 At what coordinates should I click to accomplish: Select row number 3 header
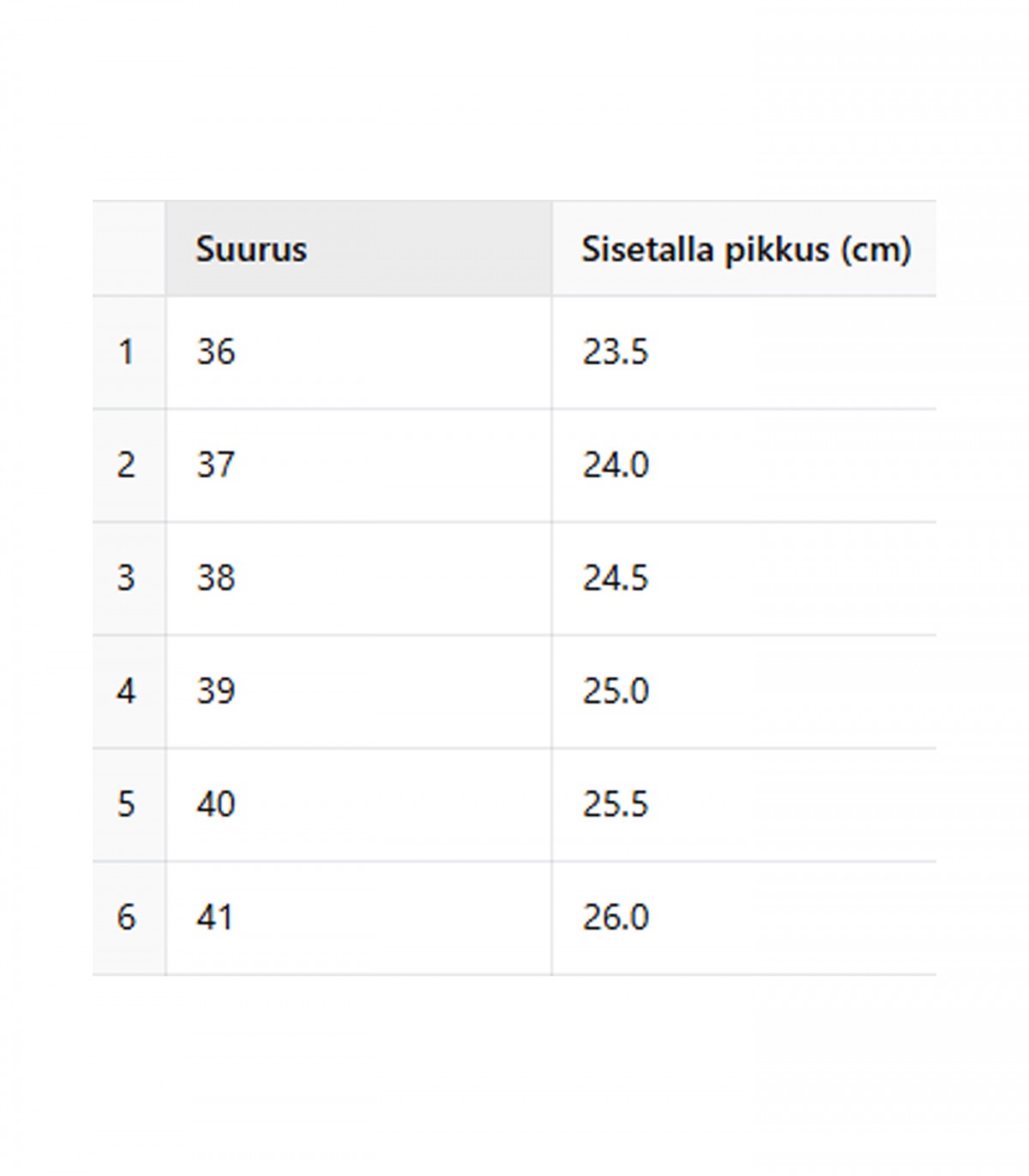129,579
